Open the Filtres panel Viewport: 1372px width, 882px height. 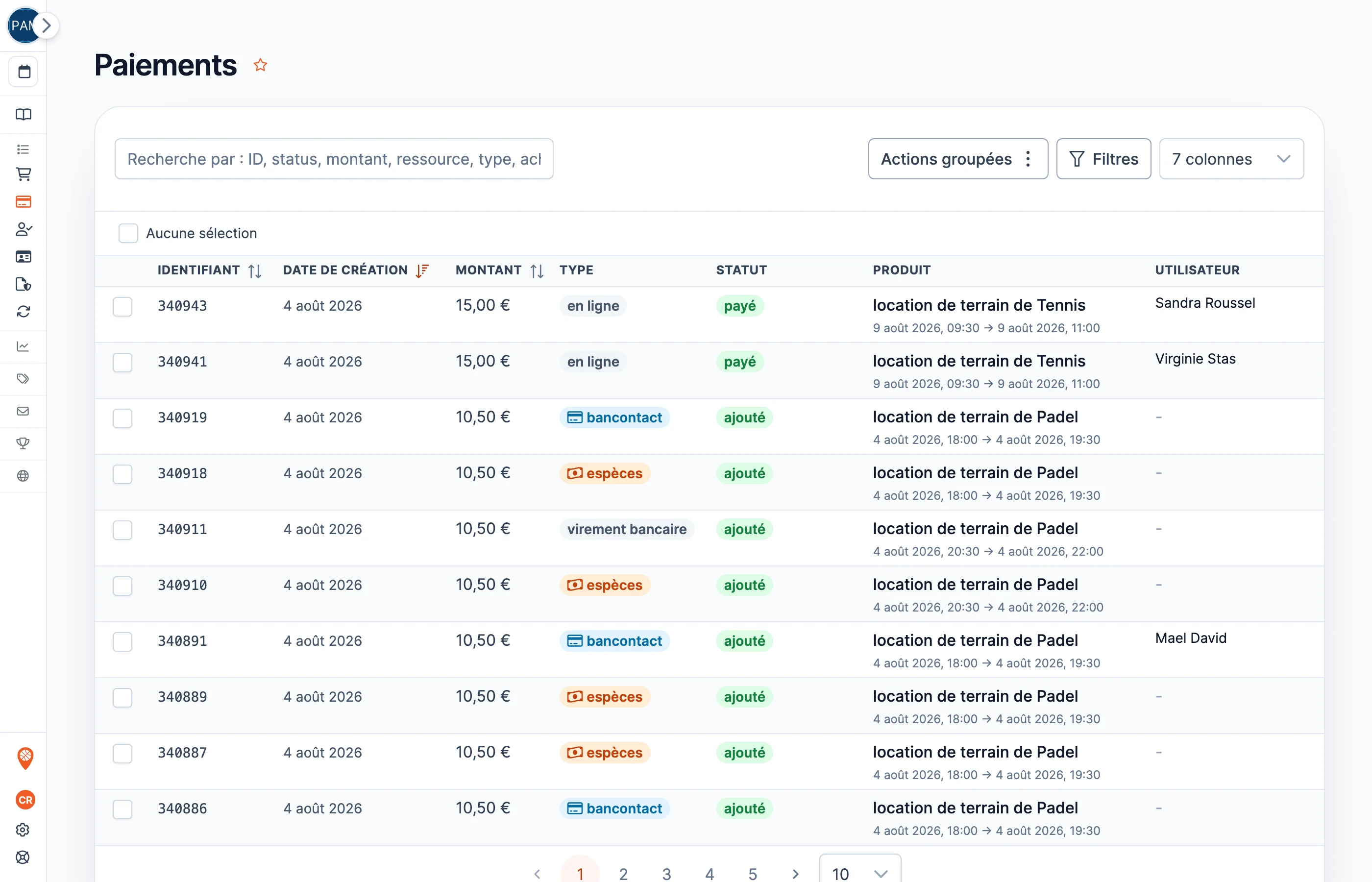[x=1103, y=159]
